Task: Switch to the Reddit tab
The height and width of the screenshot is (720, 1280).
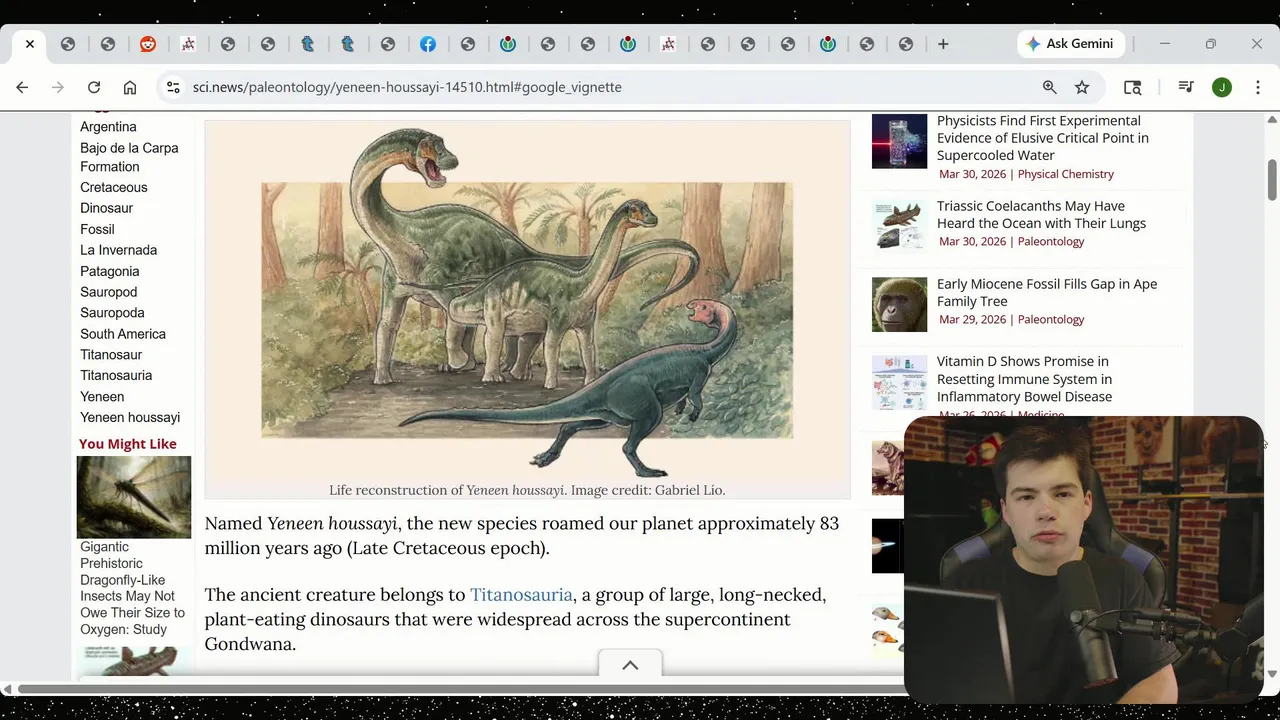Action: click(148, 44)
